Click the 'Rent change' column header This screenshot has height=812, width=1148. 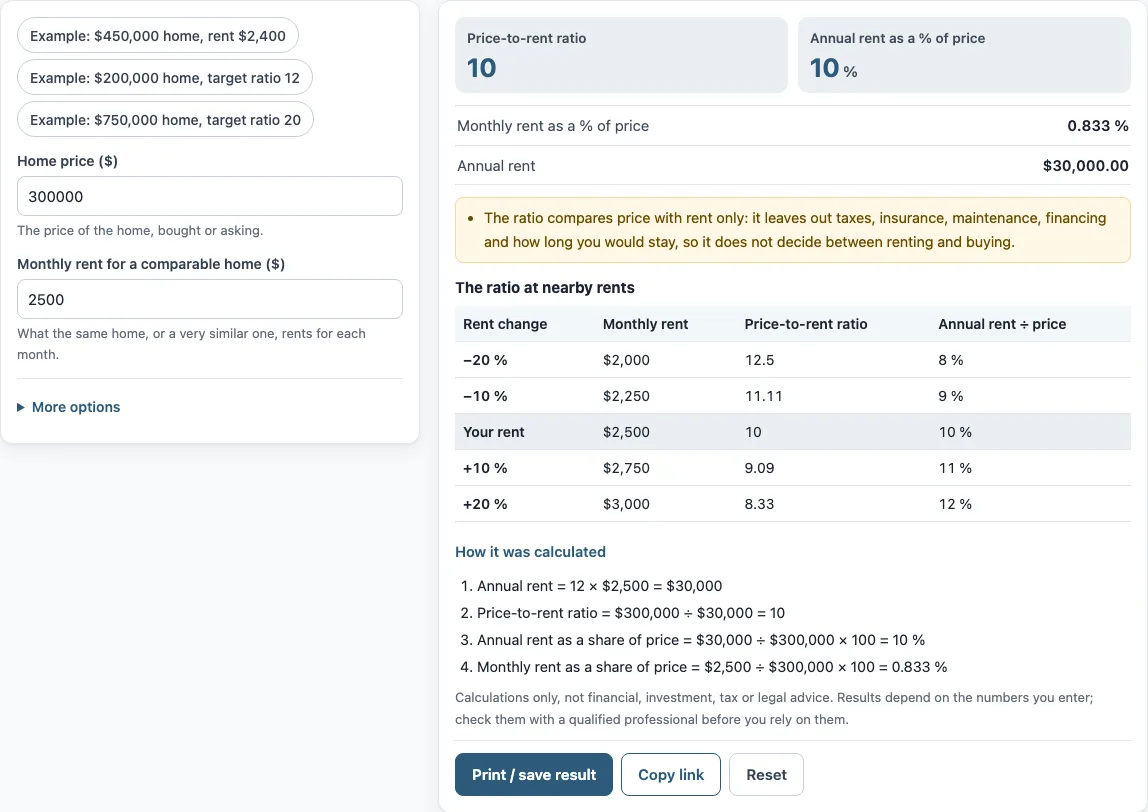click(x=505, y=324)
